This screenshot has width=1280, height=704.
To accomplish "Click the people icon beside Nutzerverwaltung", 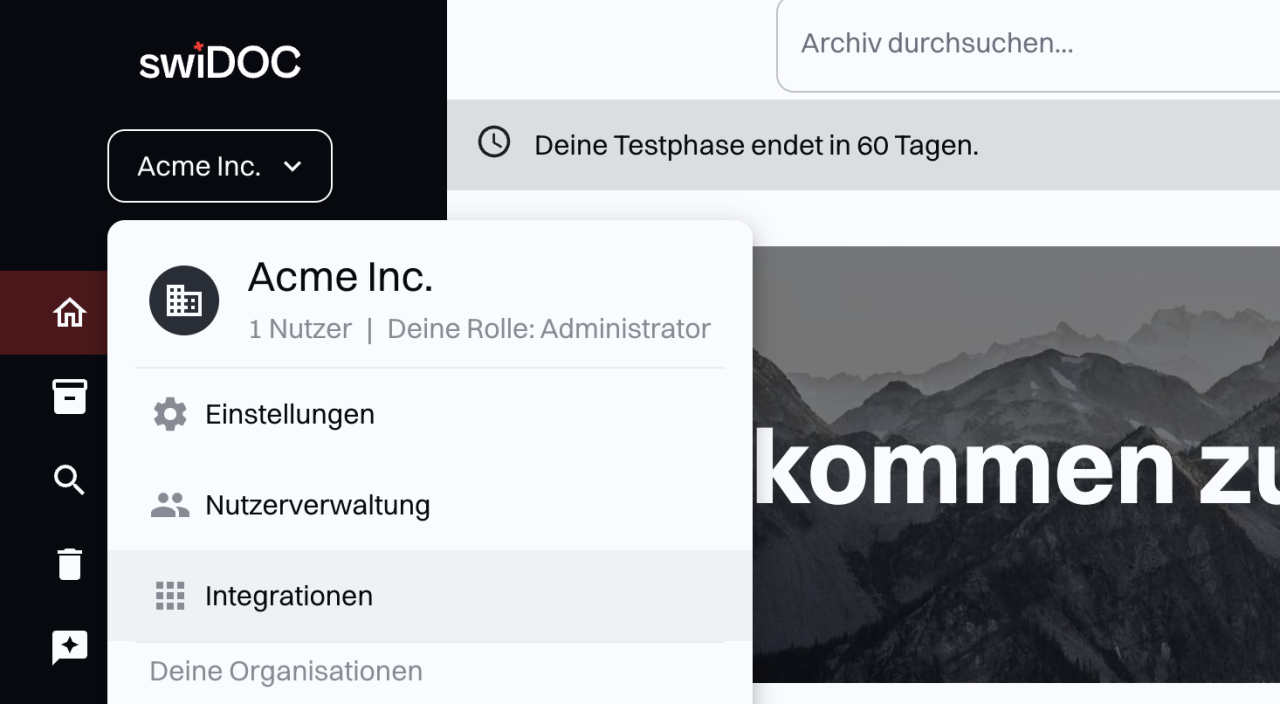I will [x=170, y=505].
